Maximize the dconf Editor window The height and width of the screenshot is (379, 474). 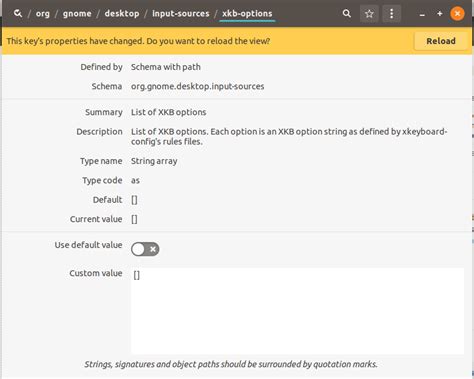[x=440, y=14]
